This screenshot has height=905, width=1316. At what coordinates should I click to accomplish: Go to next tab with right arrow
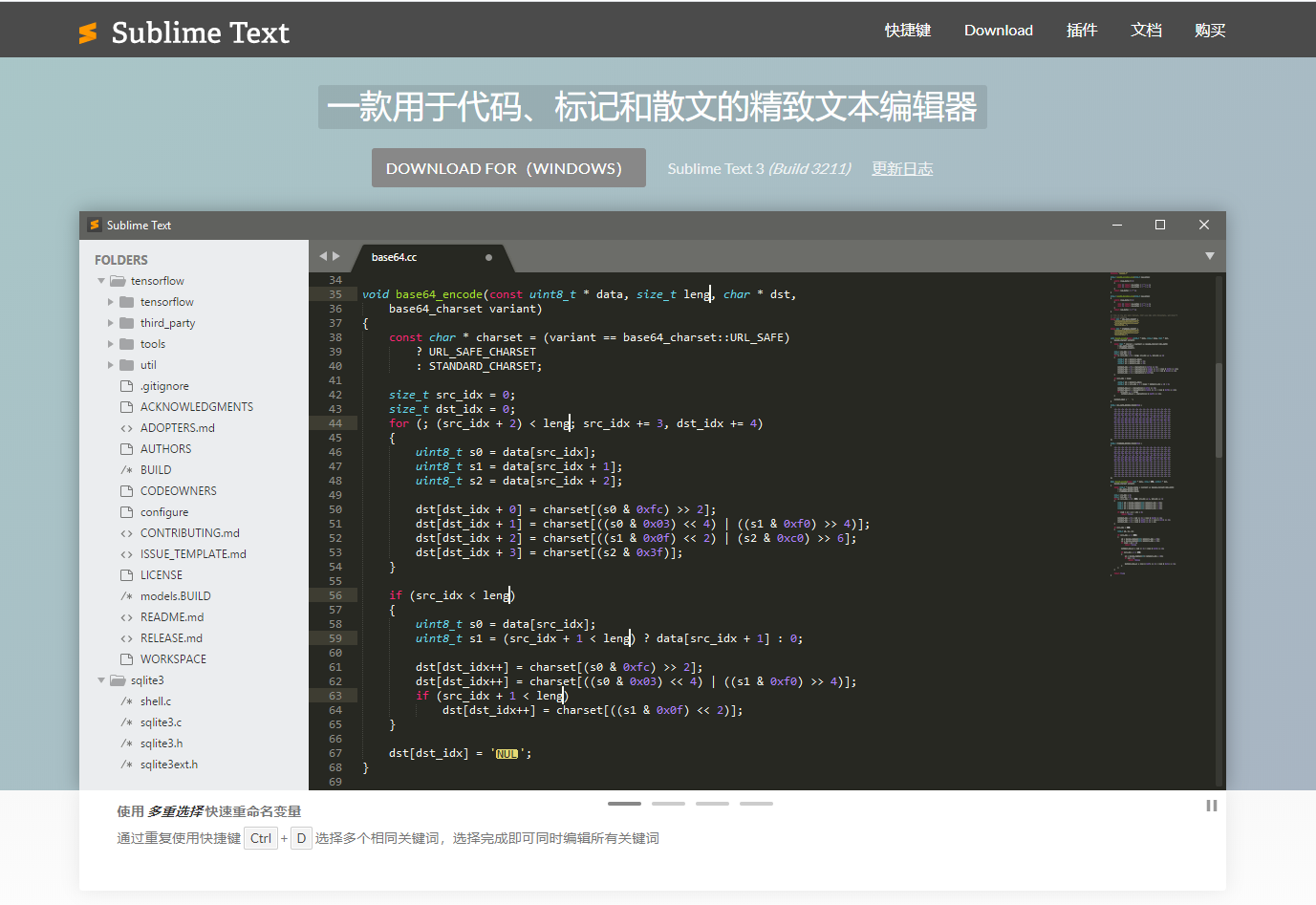tap(336, 256)
